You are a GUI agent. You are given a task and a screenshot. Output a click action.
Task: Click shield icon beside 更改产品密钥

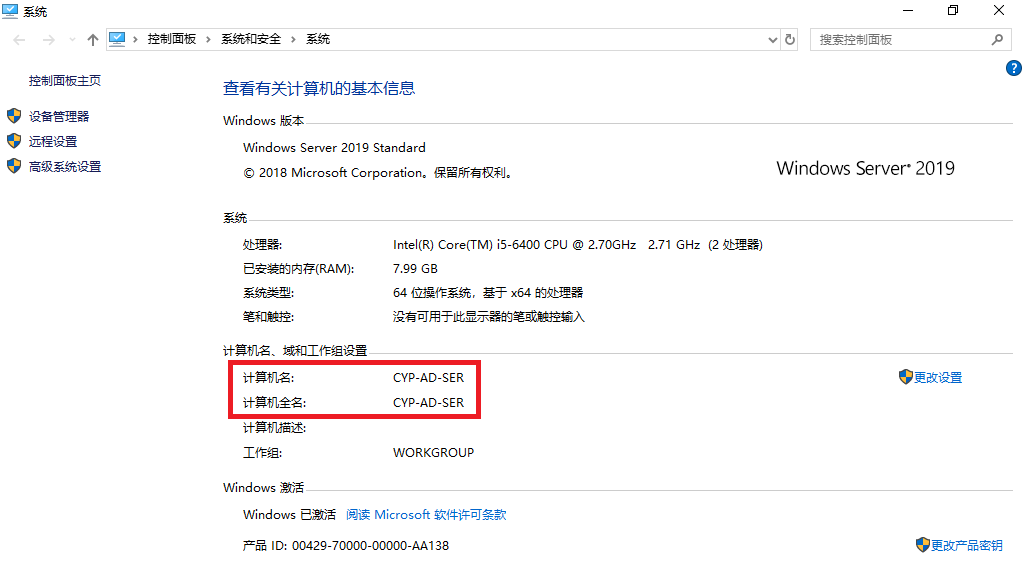922,544
